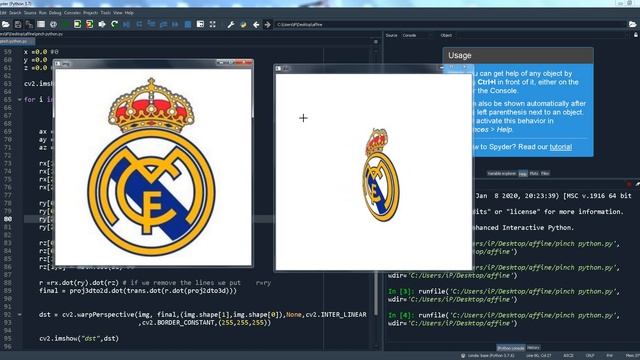Click line number 80 in editor
The image size is (640, 360).
click(8, 219)
